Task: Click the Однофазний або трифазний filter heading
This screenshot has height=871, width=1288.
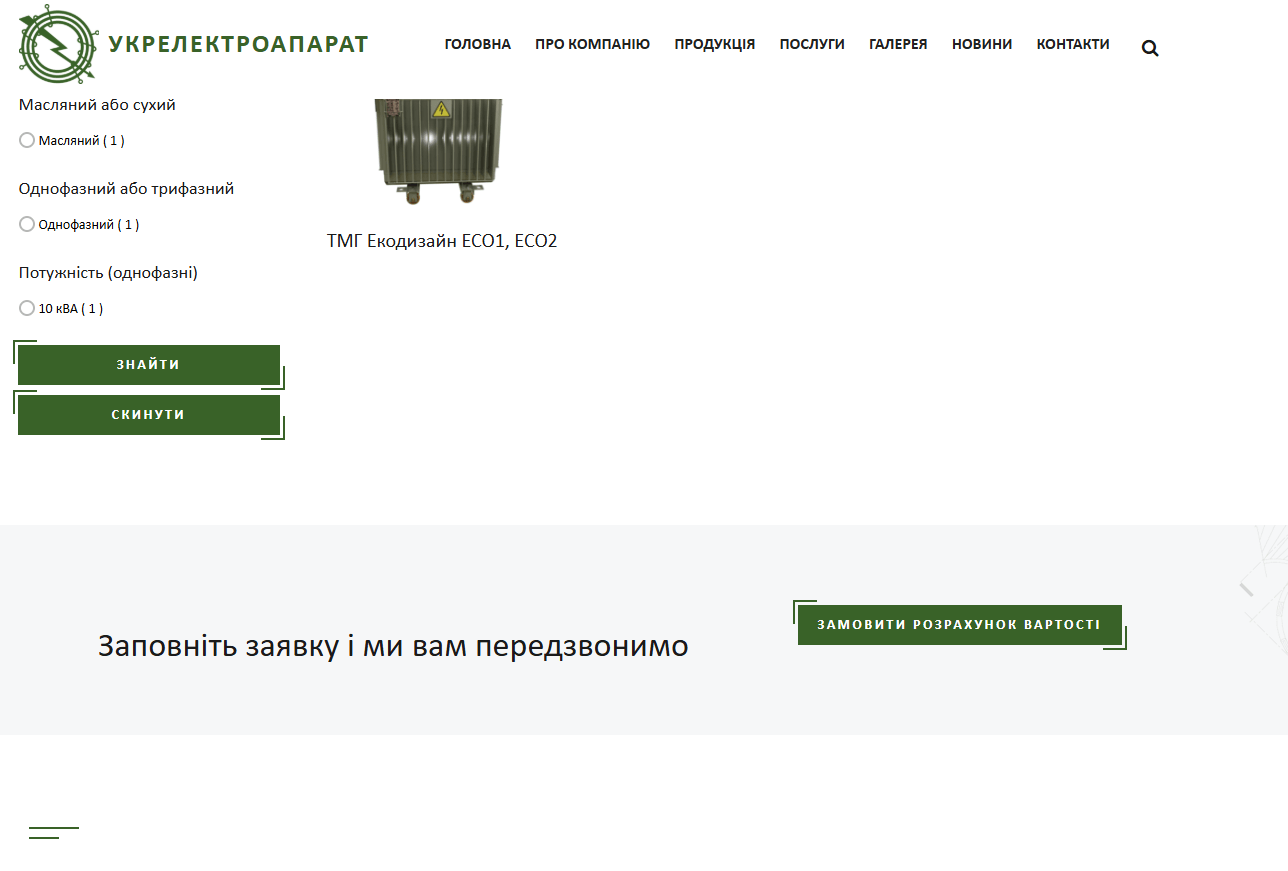Action: [126, 187]
